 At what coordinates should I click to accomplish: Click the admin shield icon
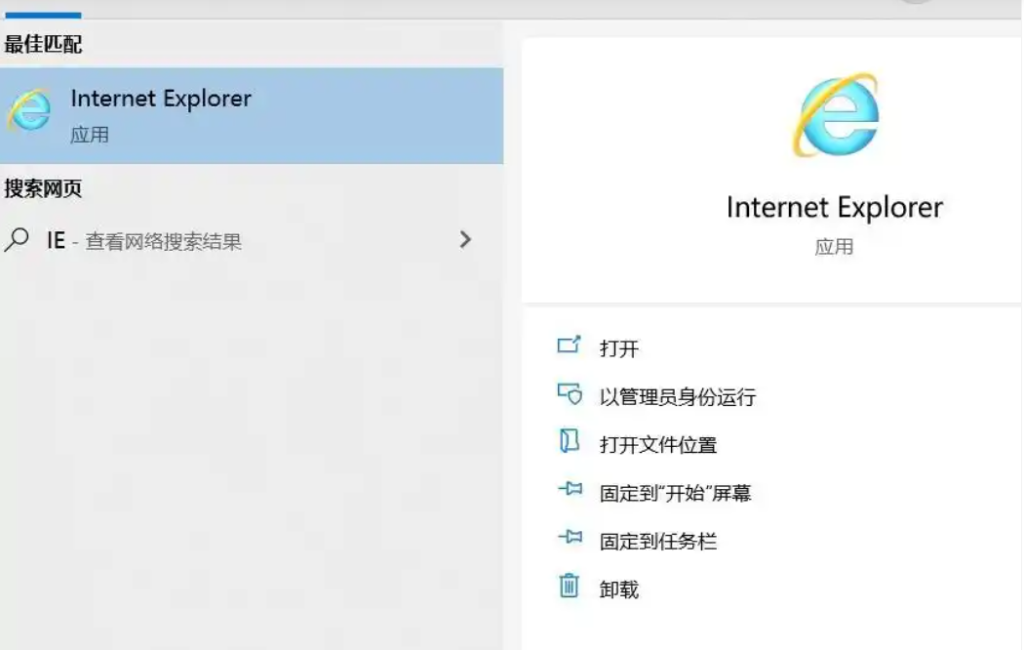coord(569,393)
